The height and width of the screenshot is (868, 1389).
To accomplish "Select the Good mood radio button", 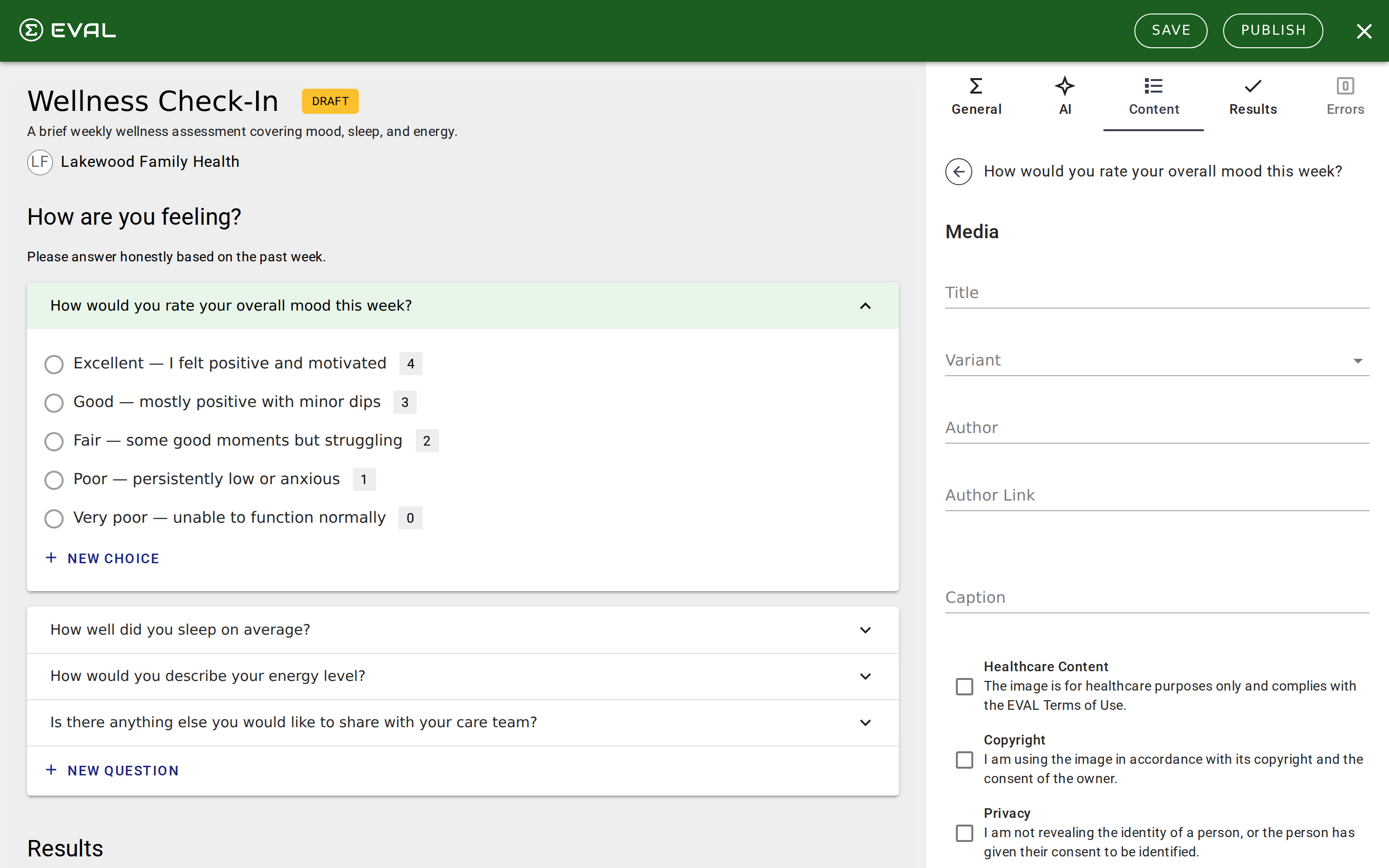I will [54, 403].
